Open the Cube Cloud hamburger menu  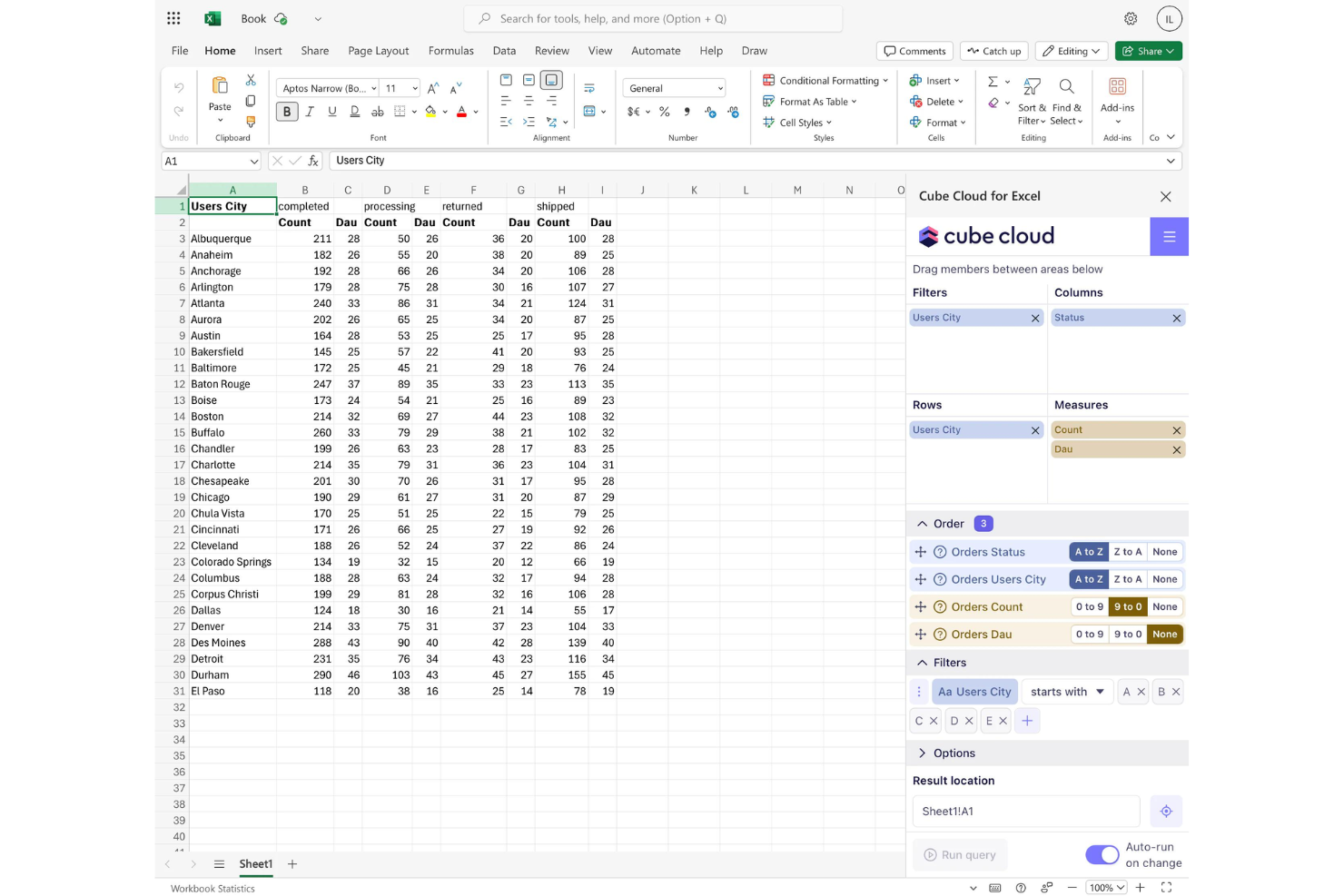pos(1169,237)
